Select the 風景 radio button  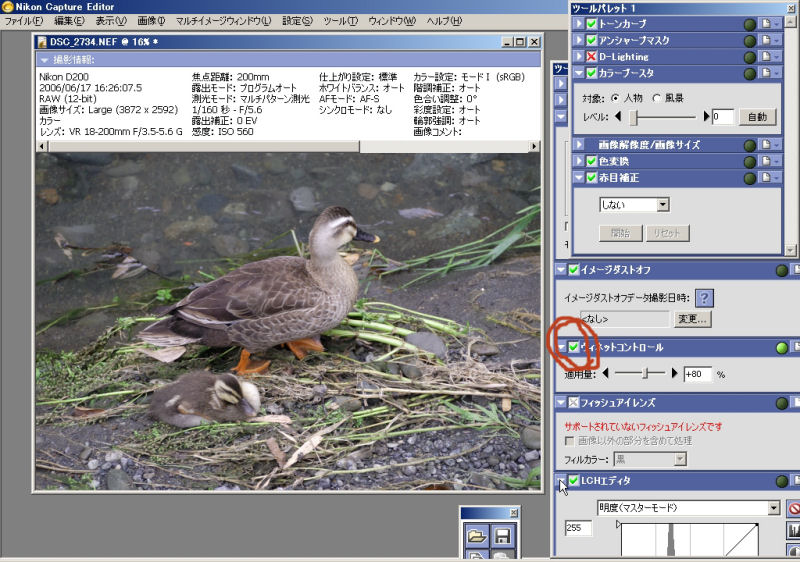click(656, 98)
